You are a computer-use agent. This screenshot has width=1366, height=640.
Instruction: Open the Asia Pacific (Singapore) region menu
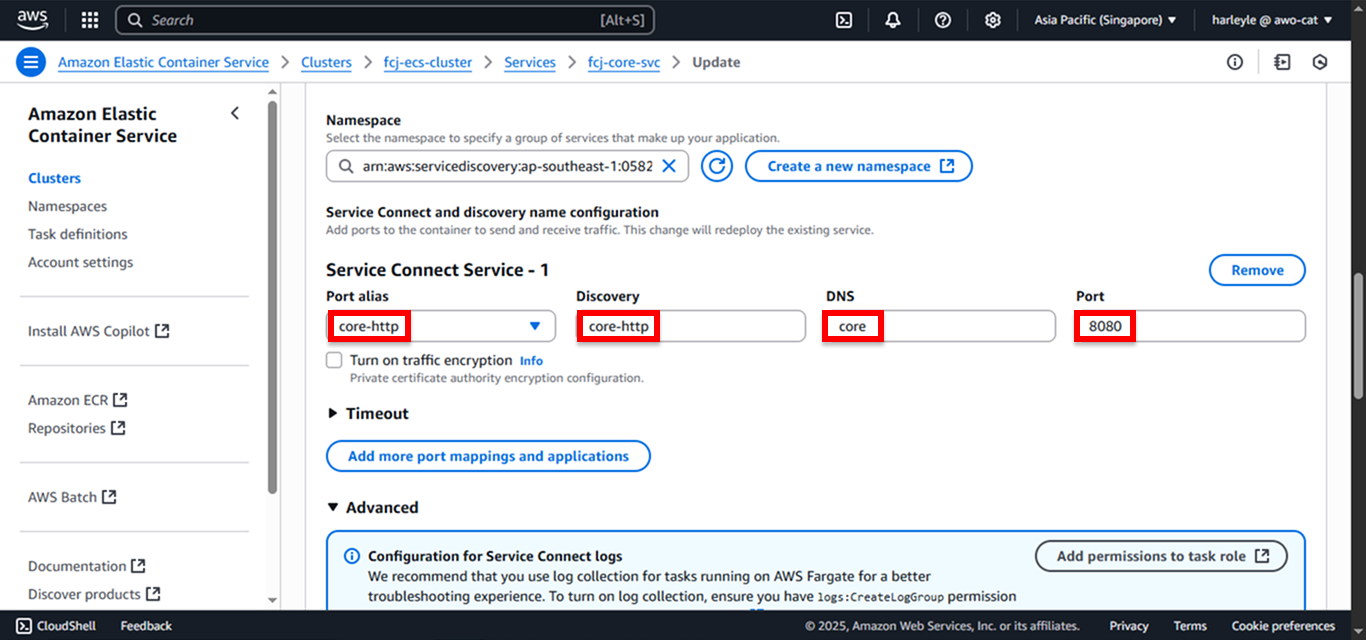pyautogui.click(x=1105, y=20)
